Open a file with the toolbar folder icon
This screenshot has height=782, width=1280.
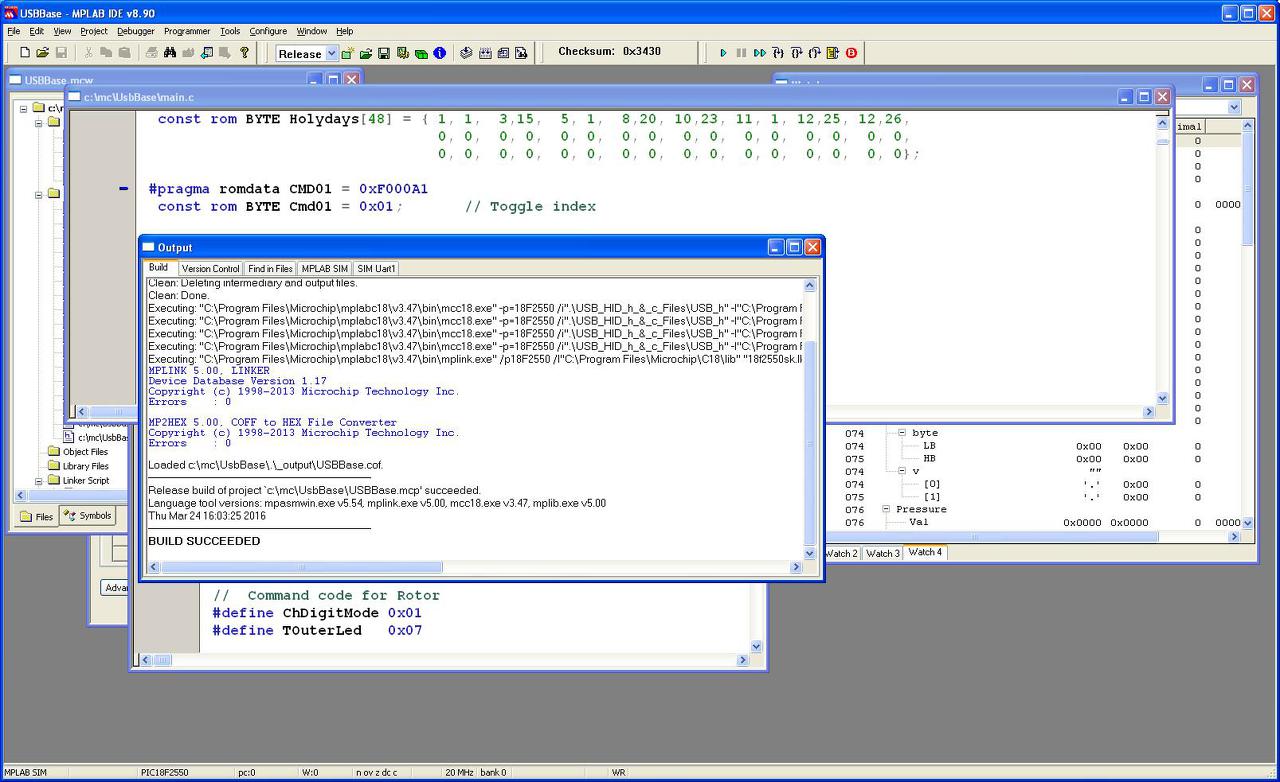click(43, 53)
